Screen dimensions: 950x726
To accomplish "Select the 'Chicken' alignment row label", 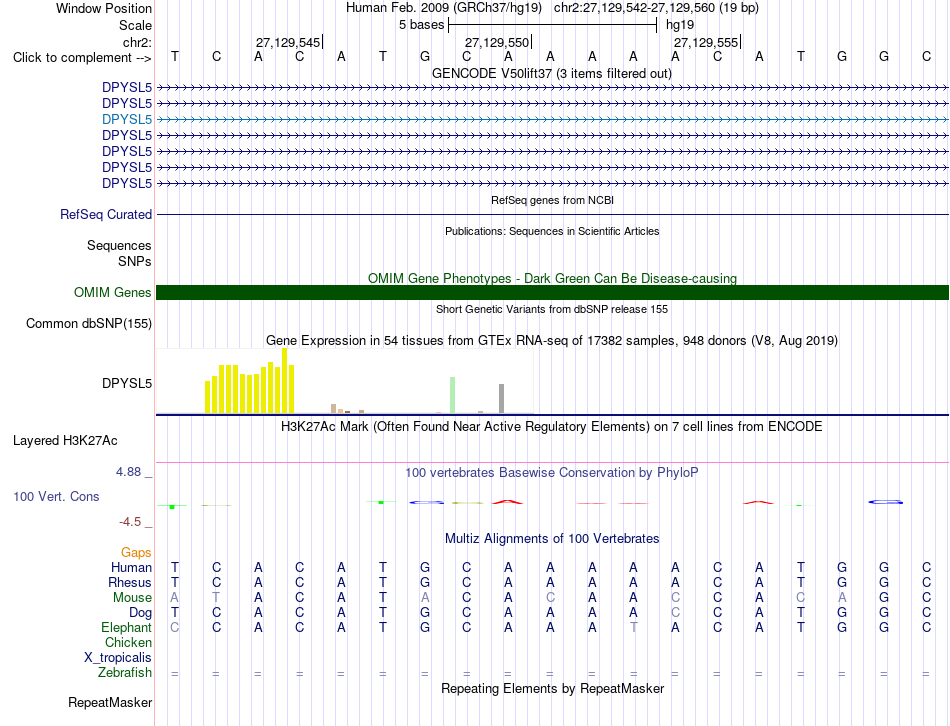I will click(128, 643).
